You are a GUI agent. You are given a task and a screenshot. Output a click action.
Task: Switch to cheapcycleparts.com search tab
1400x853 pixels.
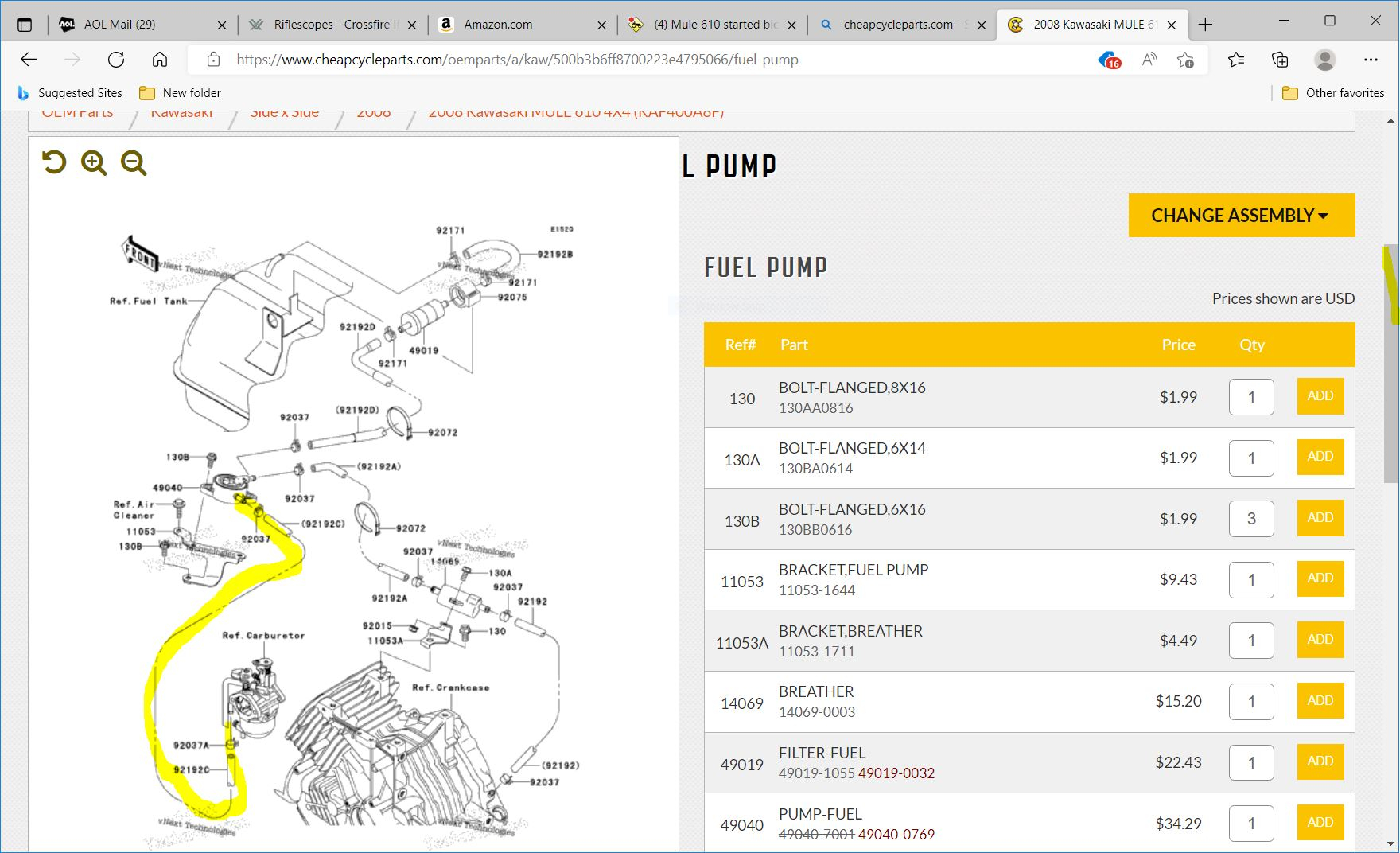point(901,25)
